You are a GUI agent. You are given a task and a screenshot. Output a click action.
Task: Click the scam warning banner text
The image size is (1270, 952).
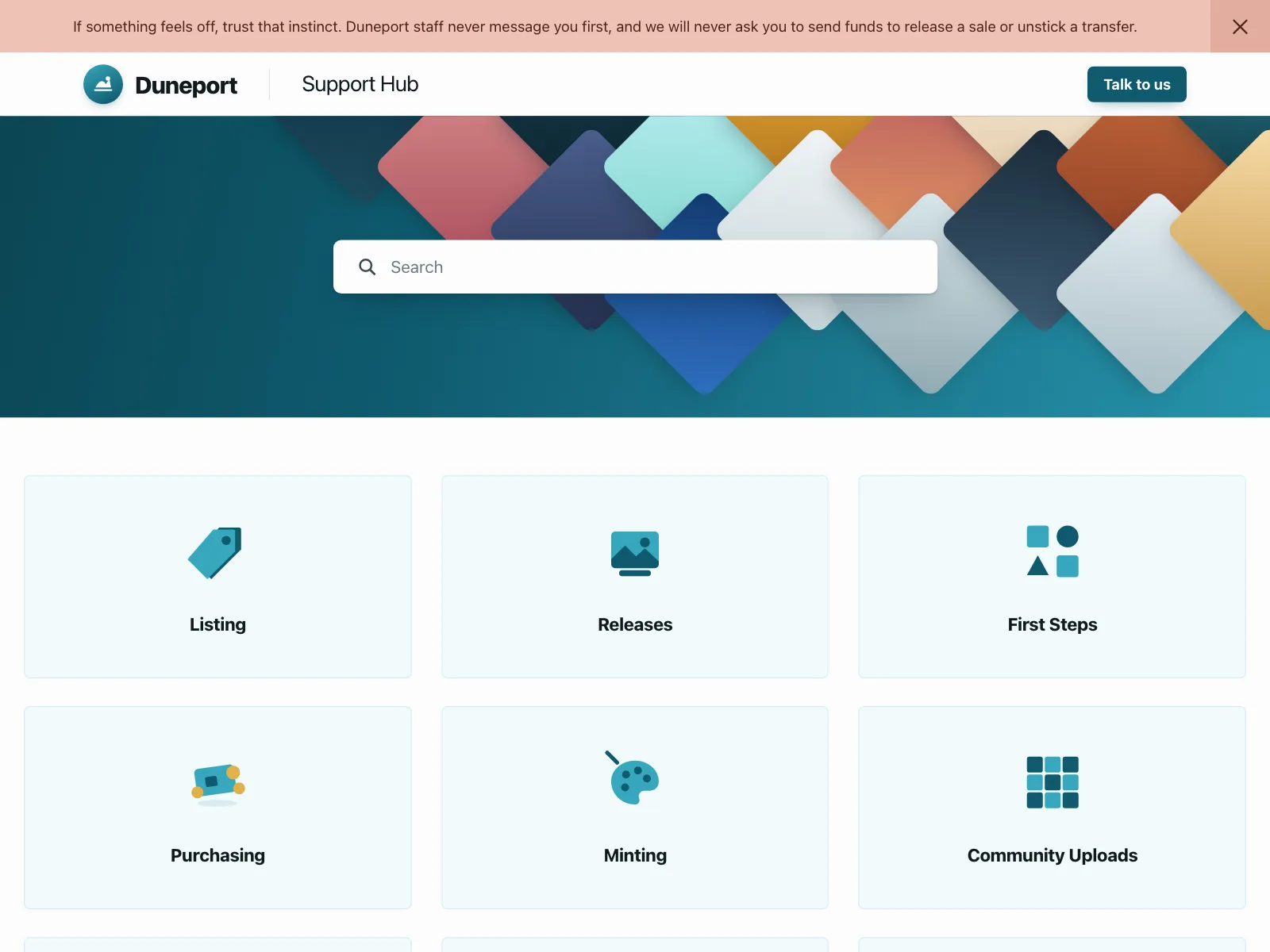pyautogui.click(x=605, y=26)
